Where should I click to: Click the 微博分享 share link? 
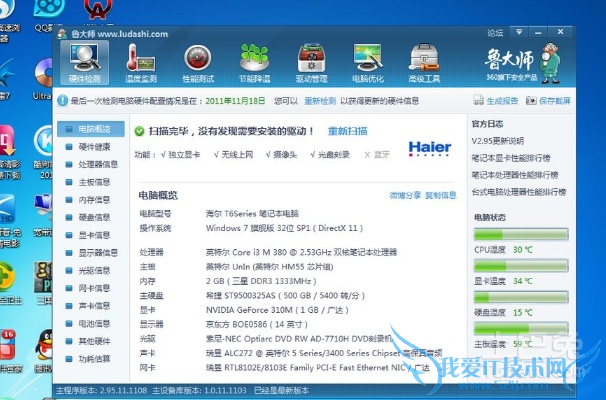click(405, 196)
